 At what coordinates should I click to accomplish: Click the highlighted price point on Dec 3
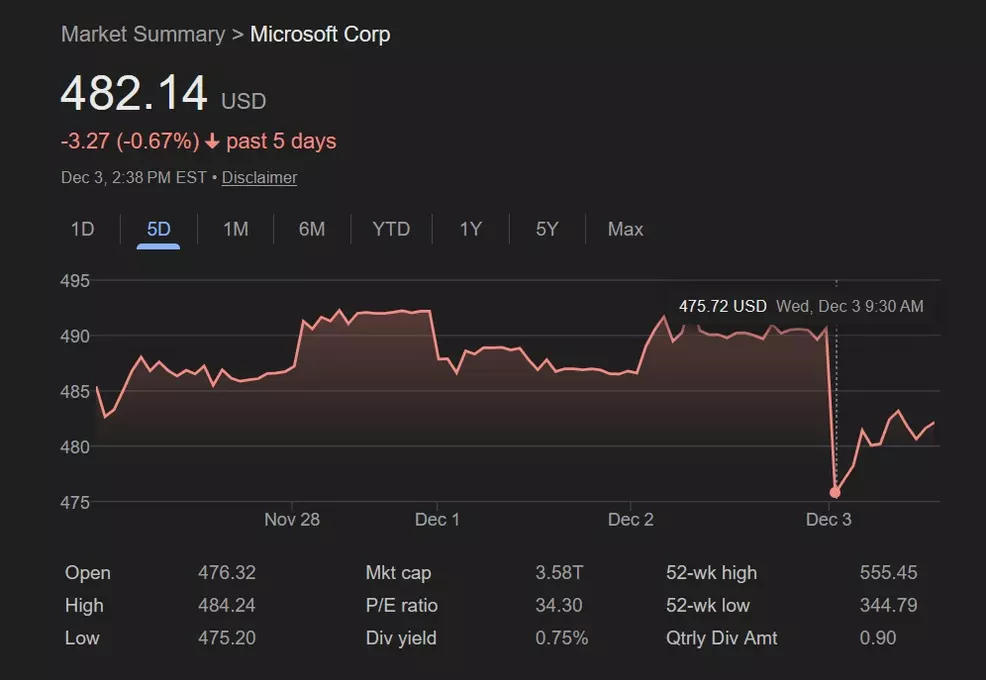click(x=834, y=492)
